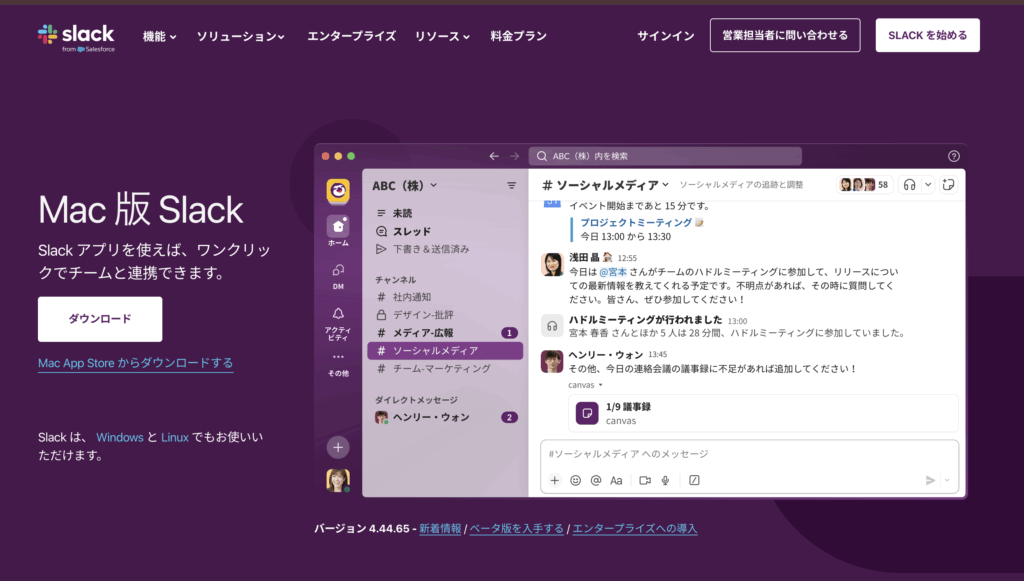Click the #ソーシャルメディア message input field
Image resolution: width=1024 pixels, height=581 pixels.
[749, 454]
